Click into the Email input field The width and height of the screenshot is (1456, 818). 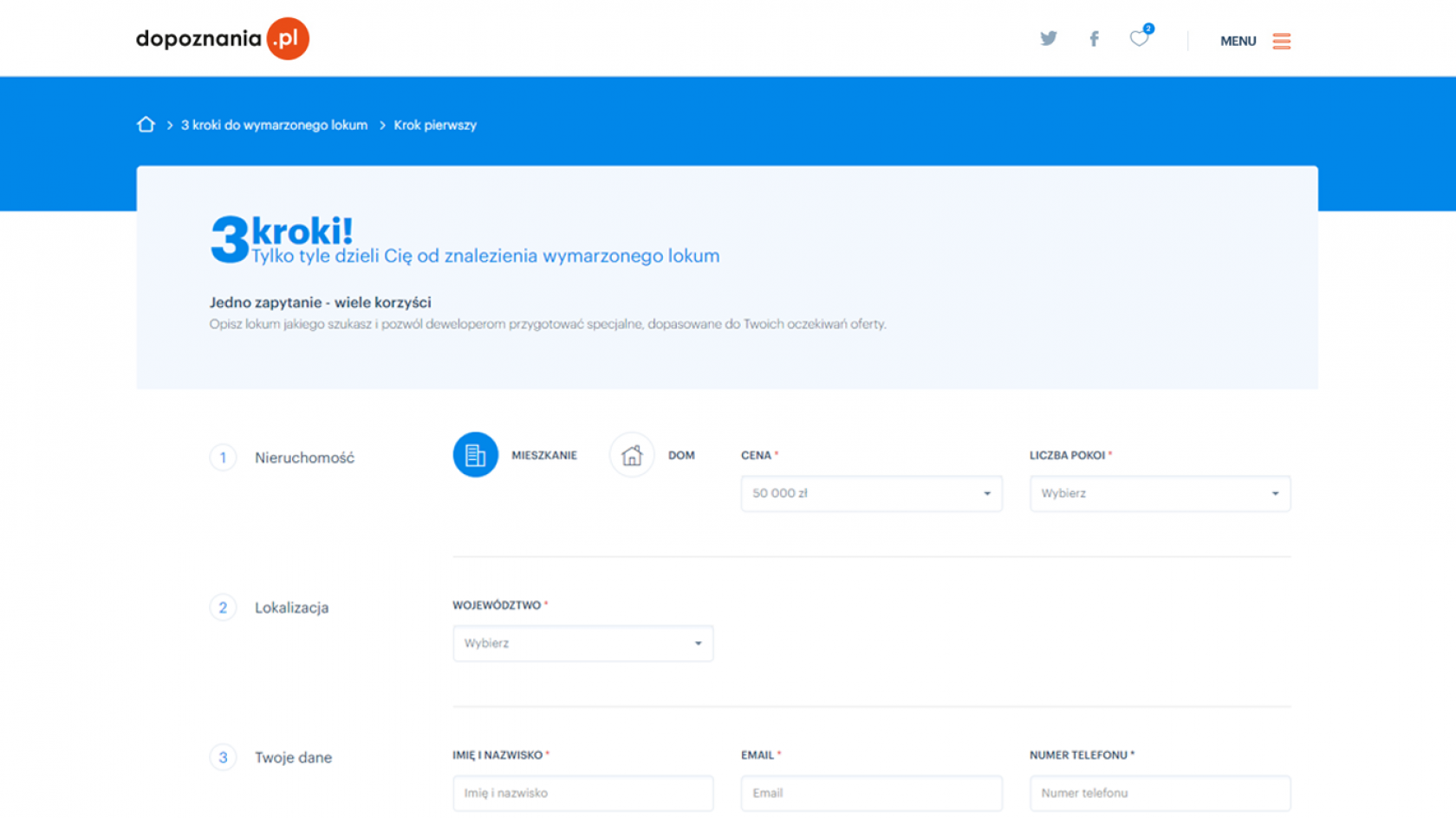point(871,793)
